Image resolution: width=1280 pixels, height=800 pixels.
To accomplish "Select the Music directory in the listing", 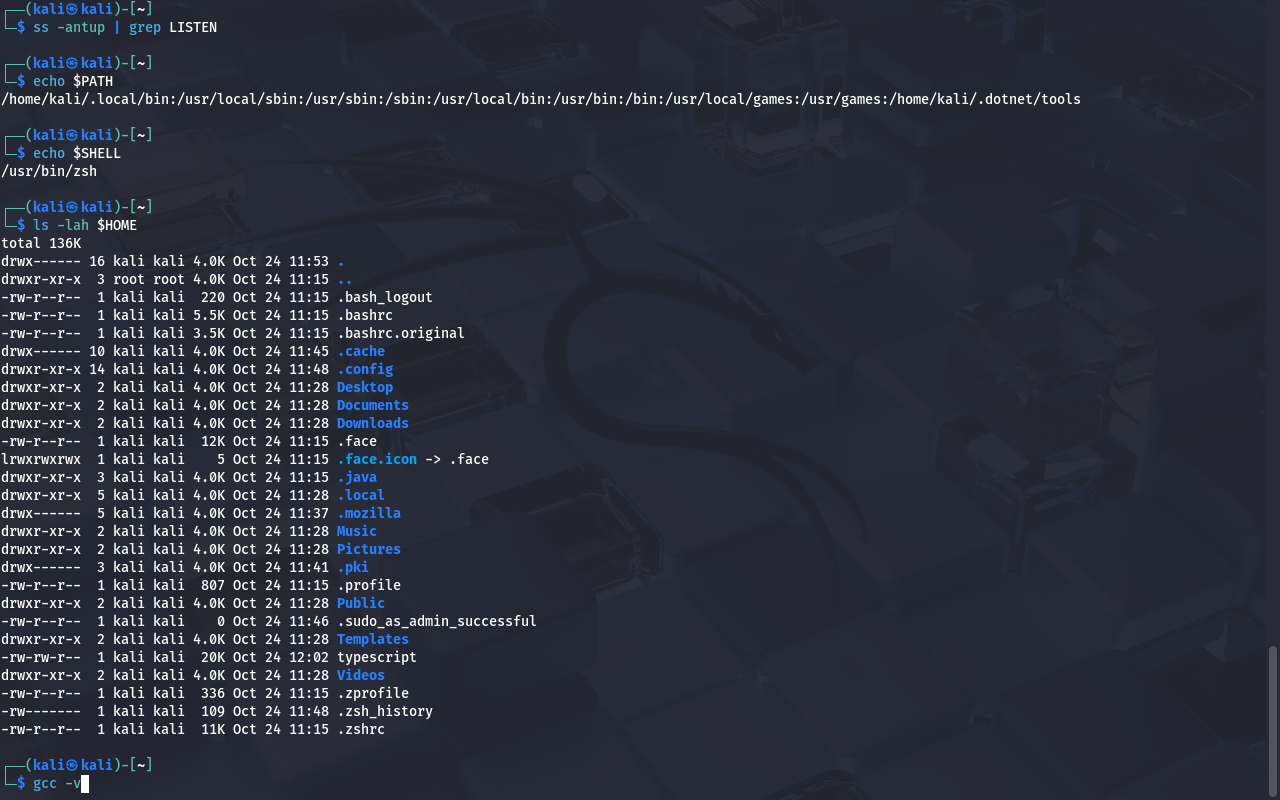I will (356, 531).
